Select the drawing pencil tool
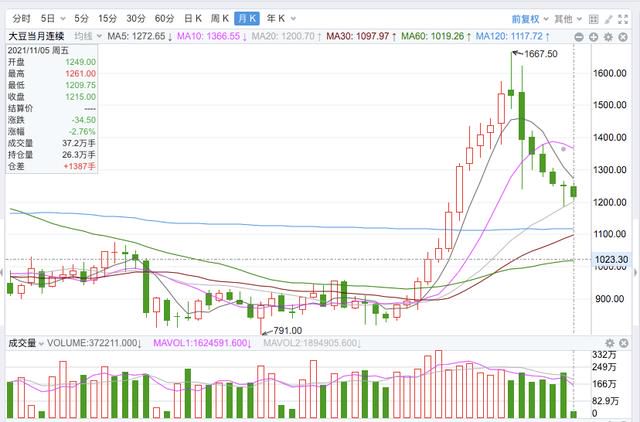Image resolution: width=640 pixels, height=422 pixels. (x=609, y=19)
